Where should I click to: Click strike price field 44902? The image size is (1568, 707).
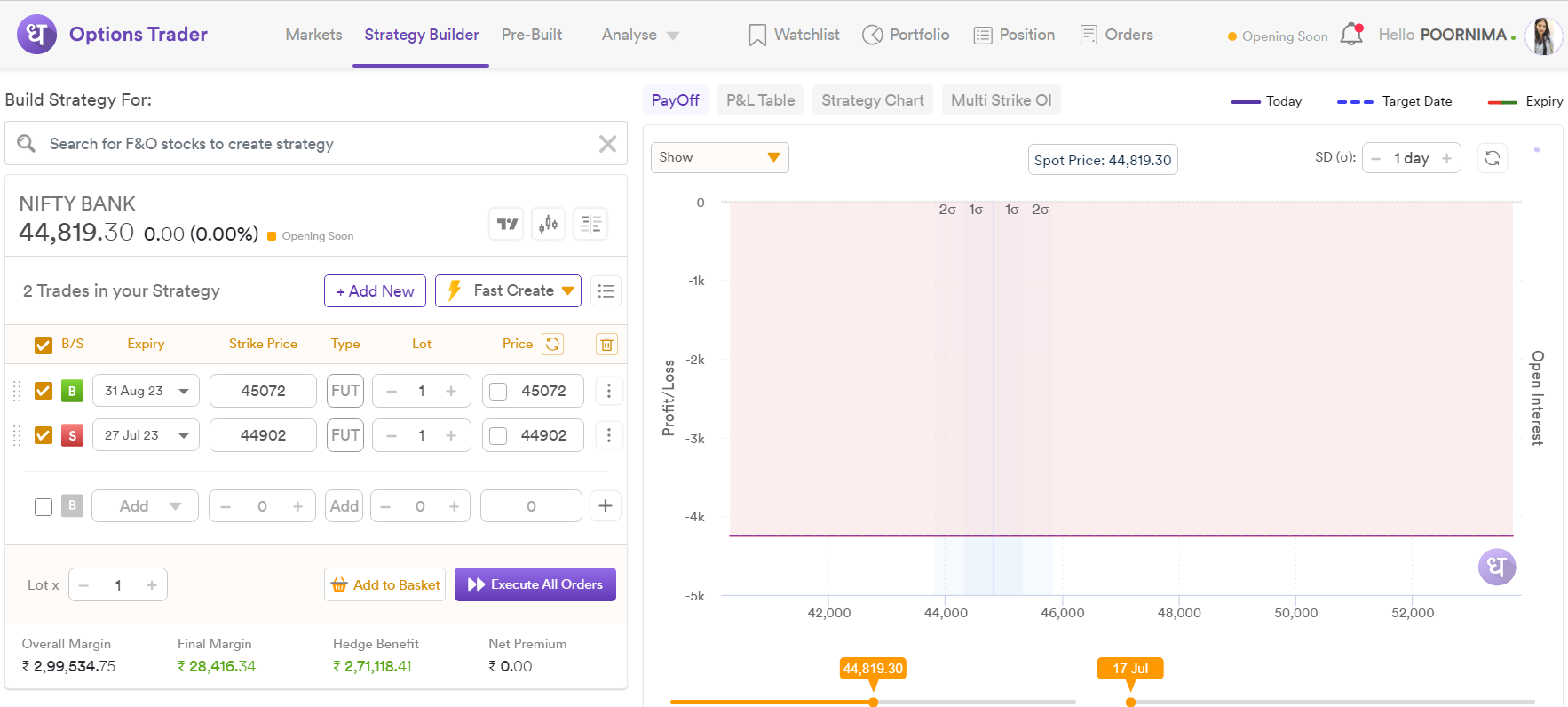point(263,435)
